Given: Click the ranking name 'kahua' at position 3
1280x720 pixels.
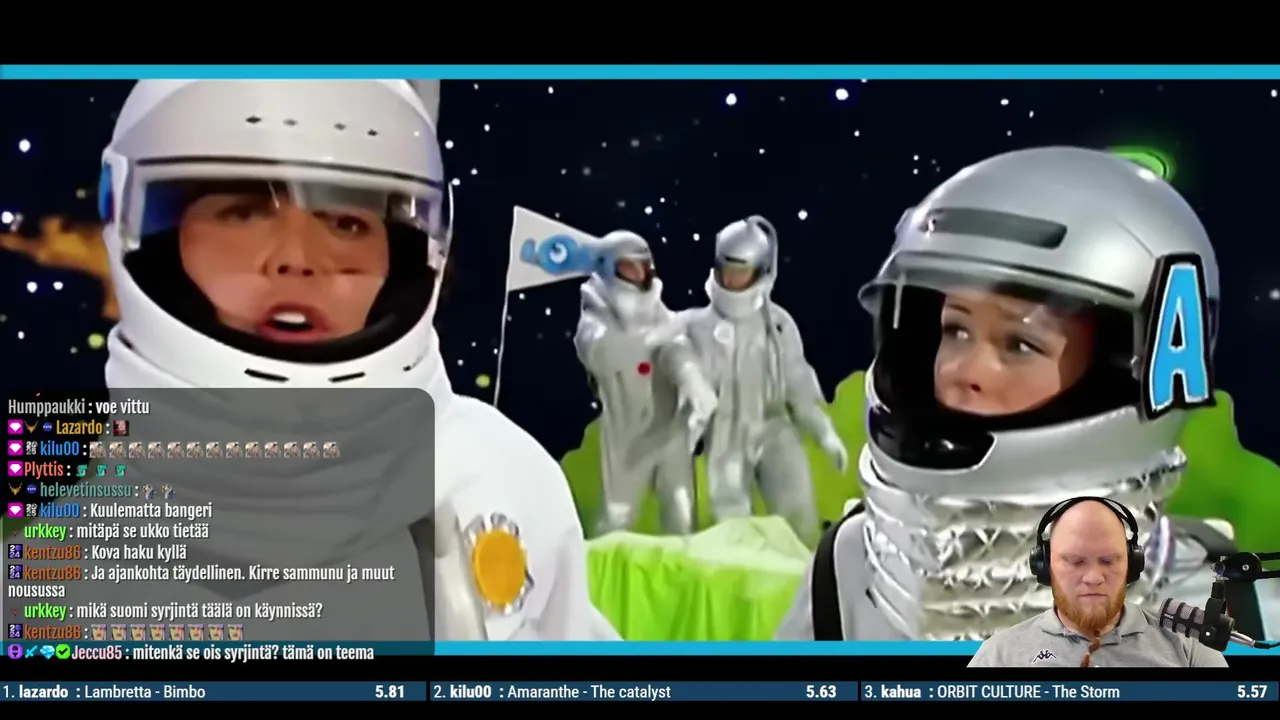Looking at the screenshot, I should pos(901,692).
